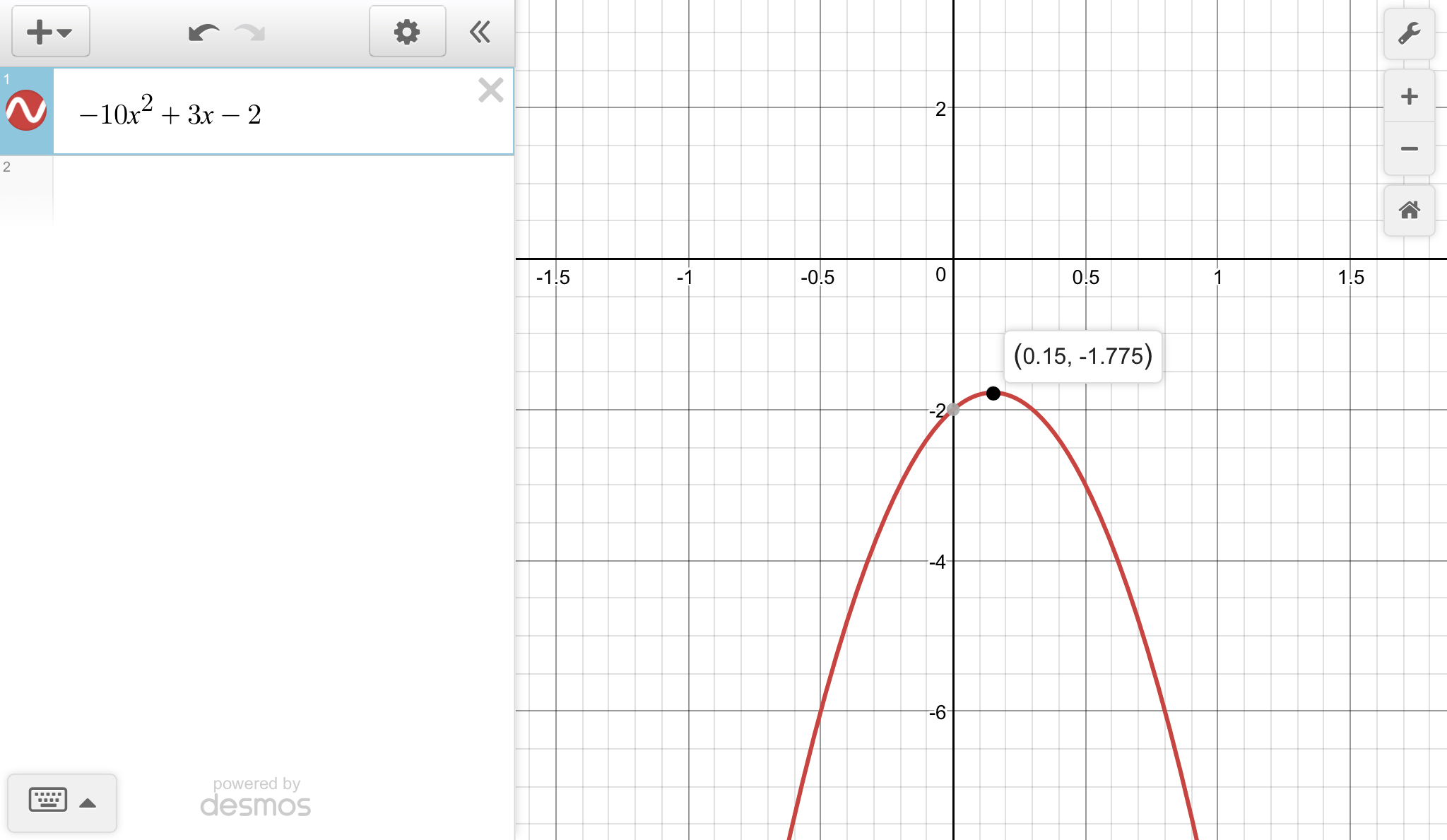Click the gray y-intercept point at -2

[x=953, y=409]
